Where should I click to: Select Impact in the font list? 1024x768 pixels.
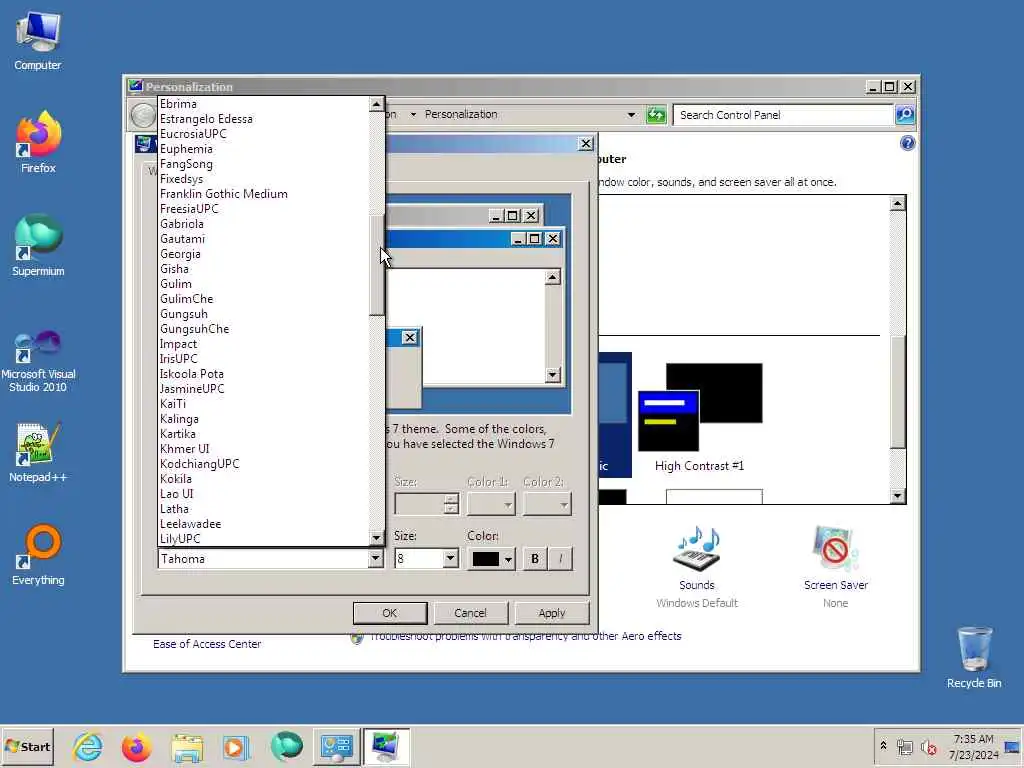[x=264, y=344]
